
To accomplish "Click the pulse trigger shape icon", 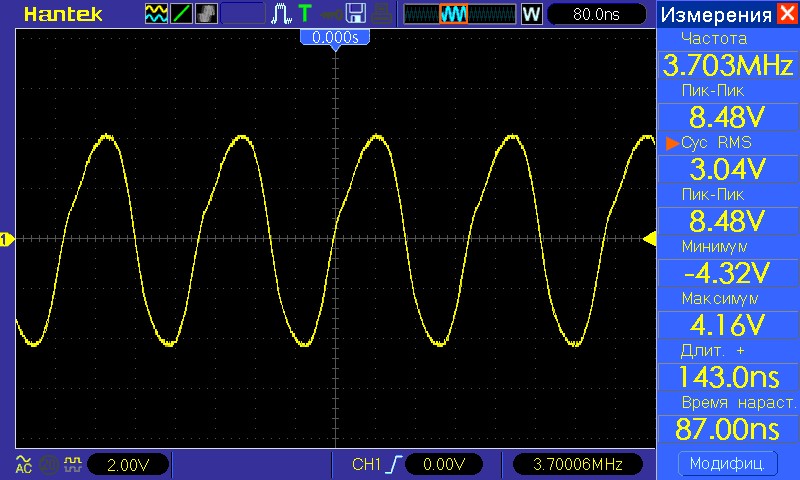I will [x=281, y=14].
